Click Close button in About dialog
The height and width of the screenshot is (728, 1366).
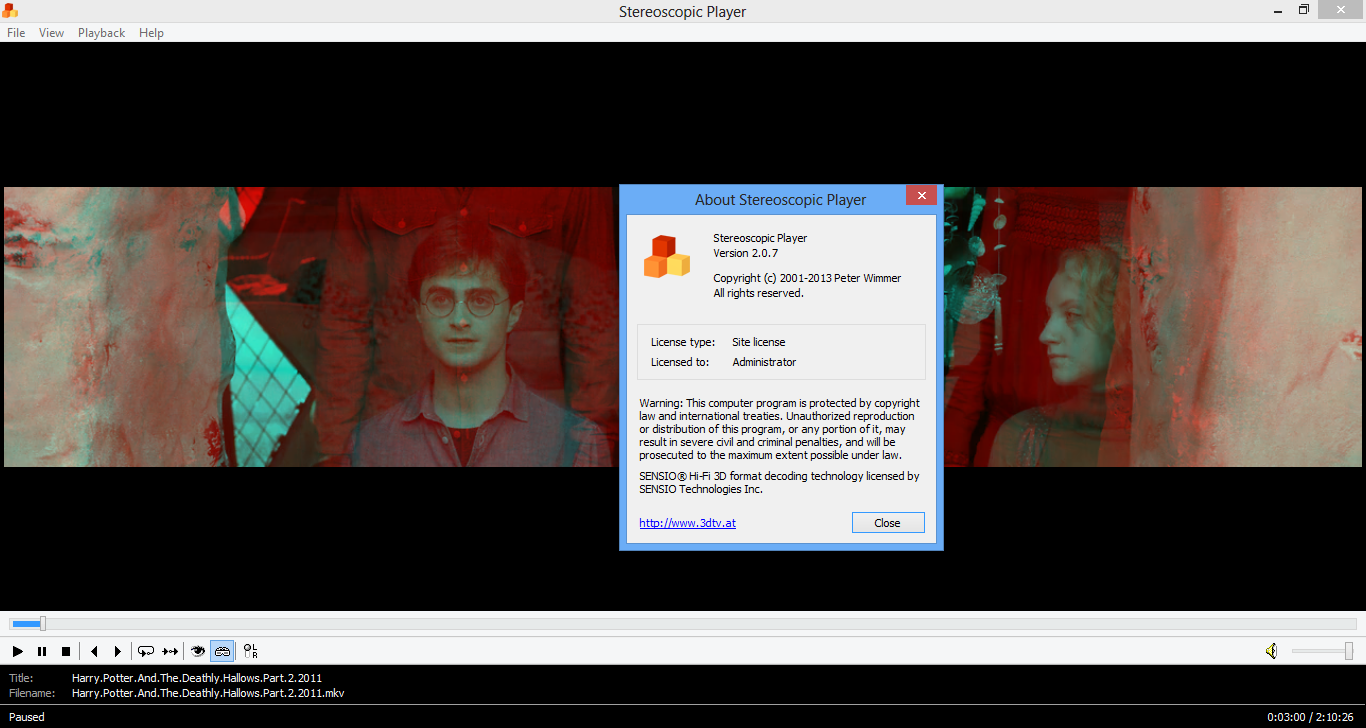888,523
